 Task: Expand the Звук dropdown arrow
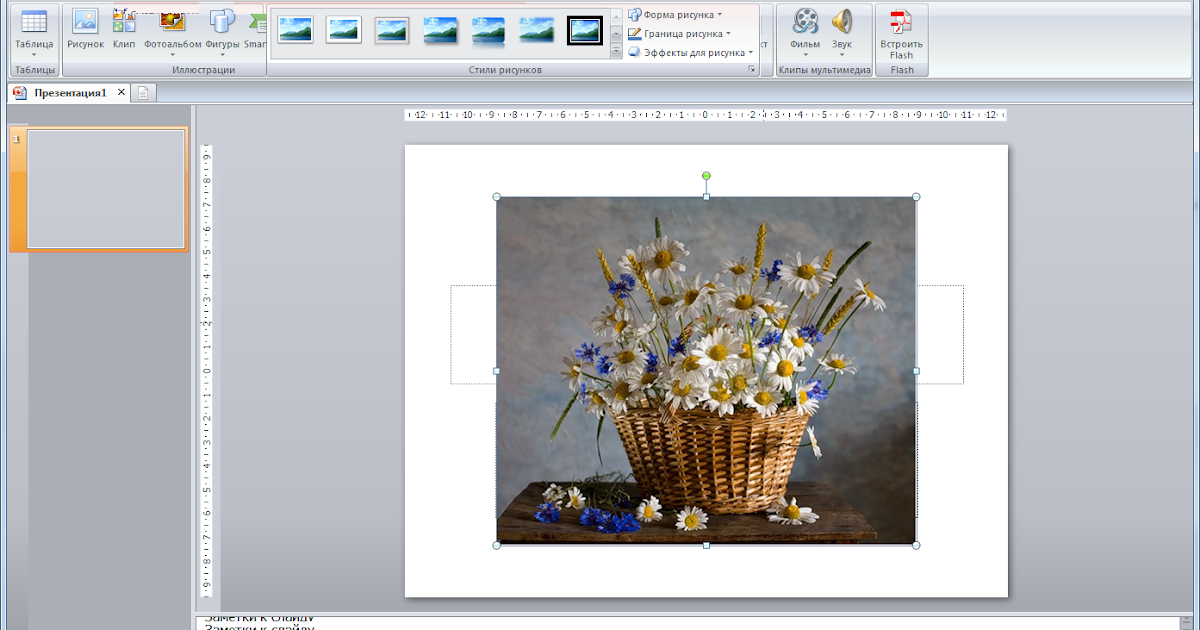click(842, 55)
